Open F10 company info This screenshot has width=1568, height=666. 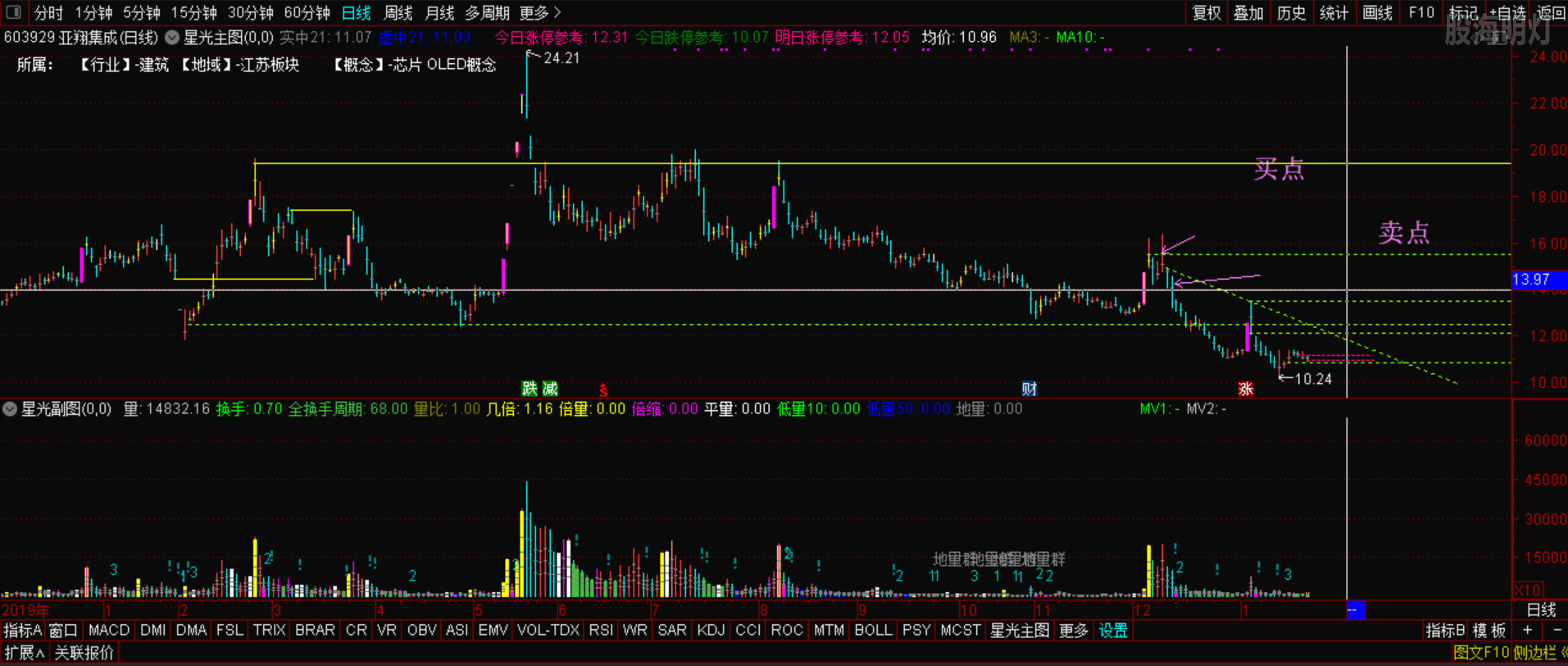coord(1421,13)
